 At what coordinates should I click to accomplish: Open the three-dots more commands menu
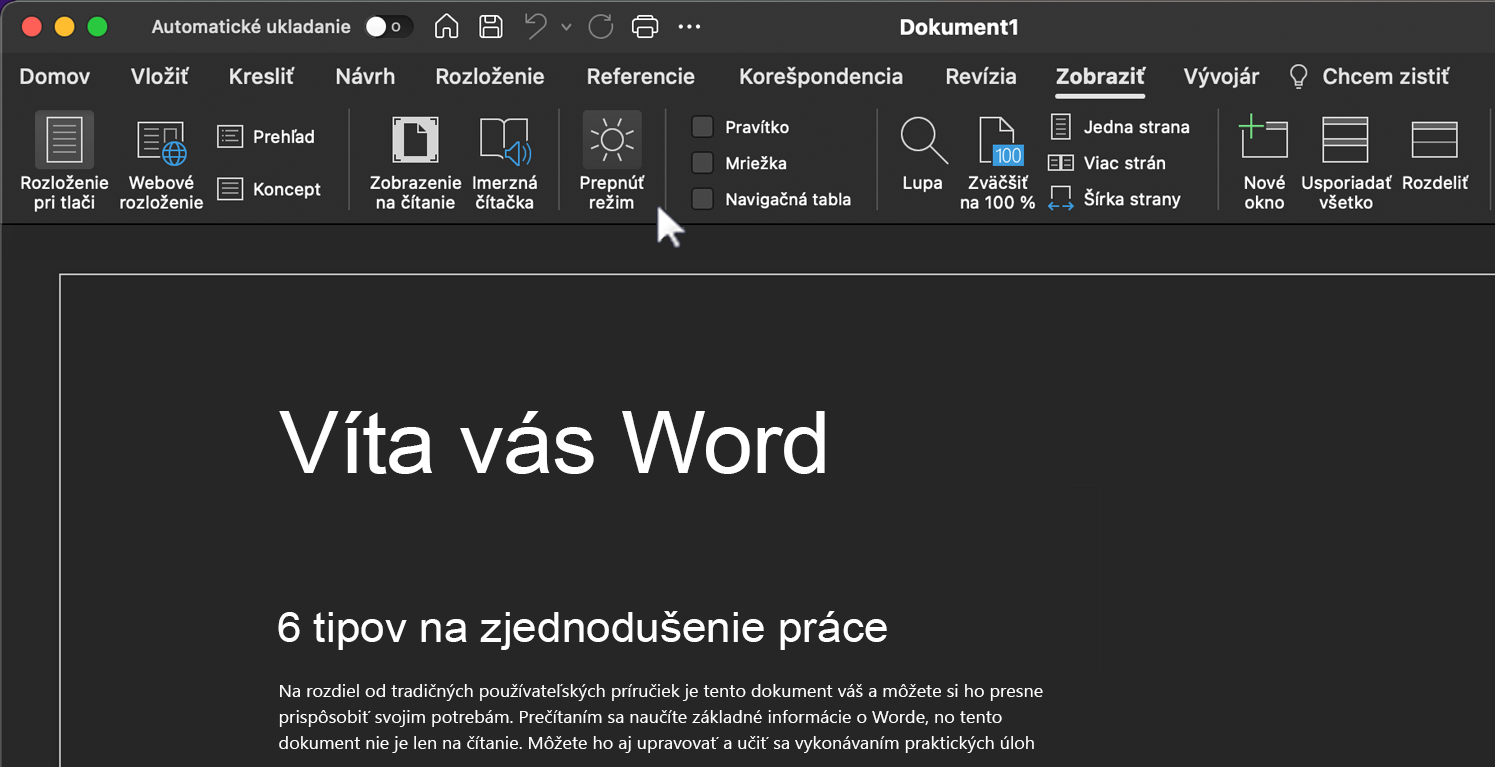click(x=689, y=27)
